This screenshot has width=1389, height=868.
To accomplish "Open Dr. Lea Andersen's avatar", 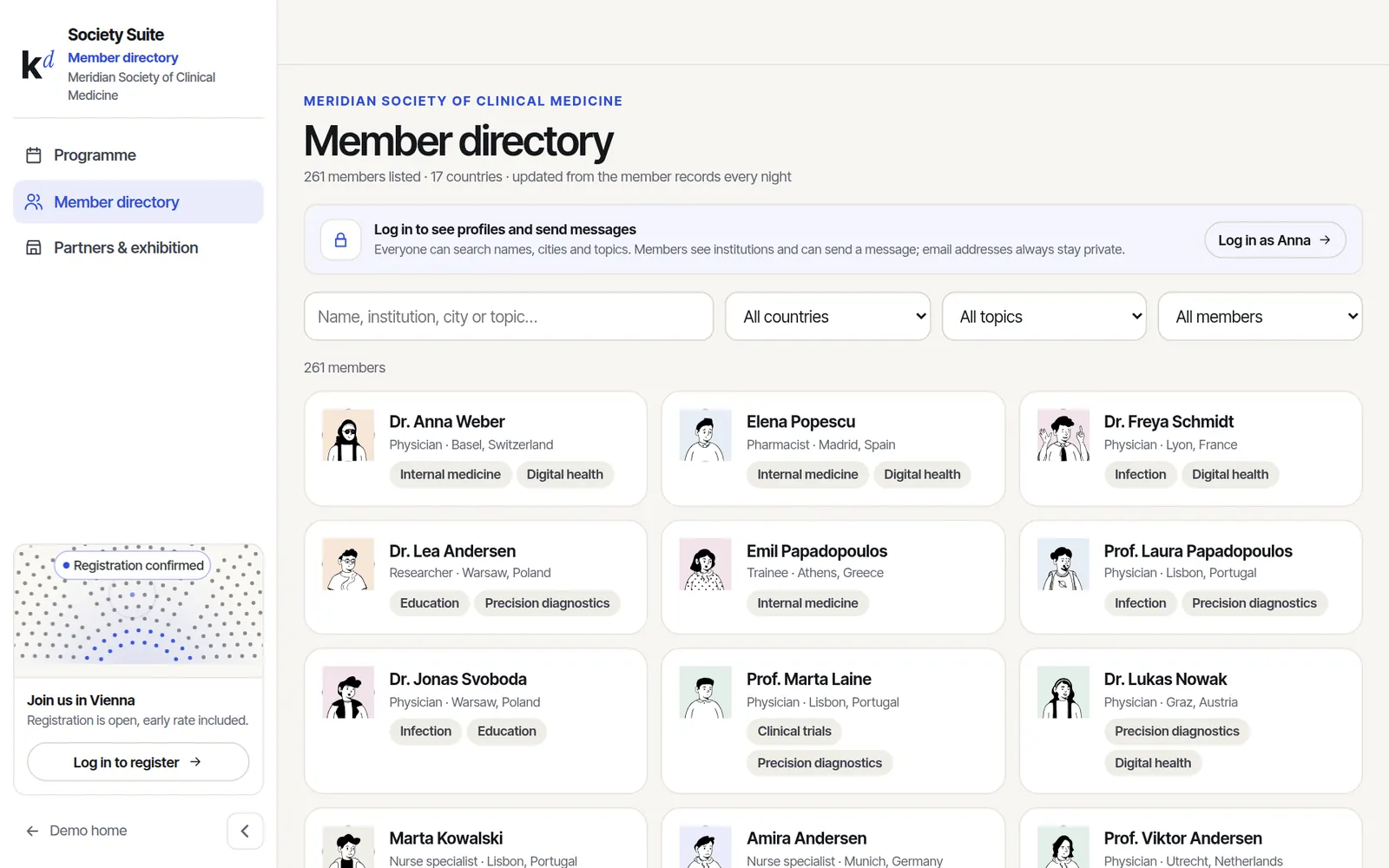I will pyautogui.click(x=348, y=564).
